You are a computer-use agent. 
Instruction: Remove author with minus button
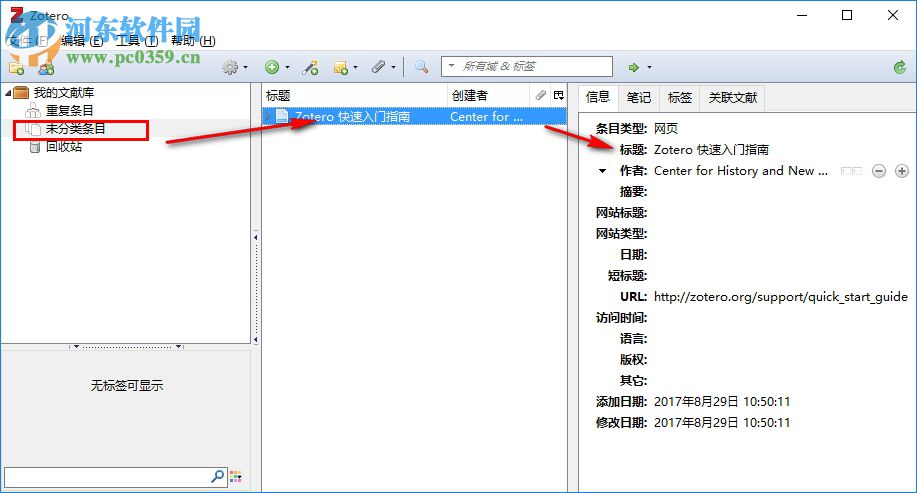[878, 171]
